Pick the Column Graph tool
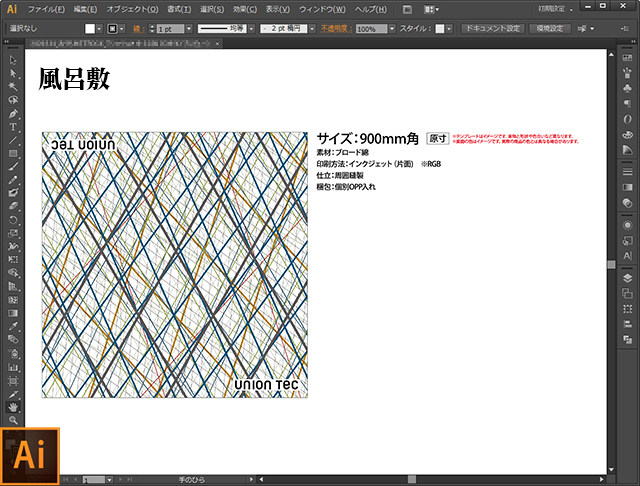 tap(13, 367)
